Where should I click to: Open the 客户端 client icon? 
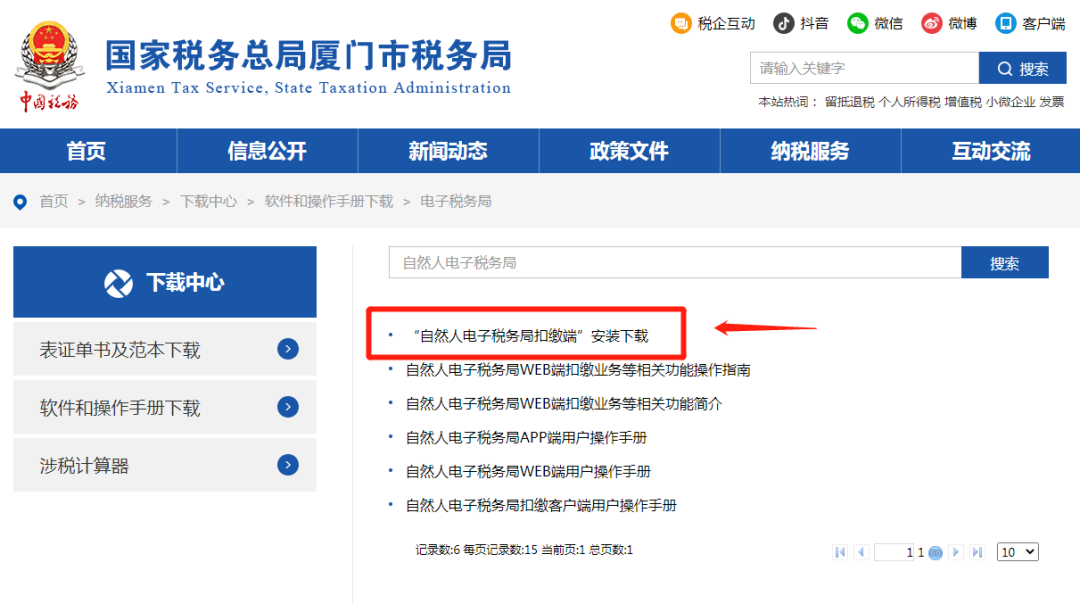click(1006, 23)
